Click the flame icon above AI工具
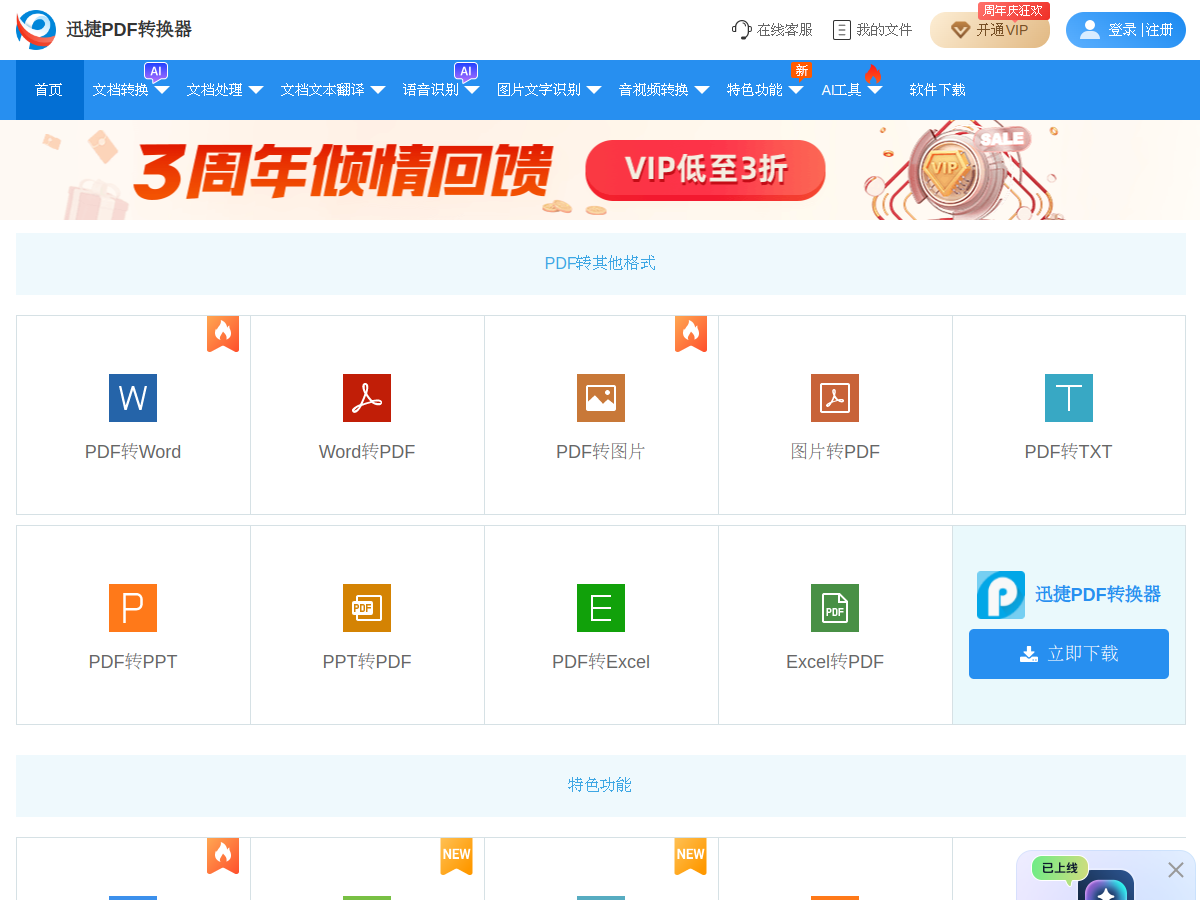Screen dimensions: 1200x900 click(x=873, y=73)
